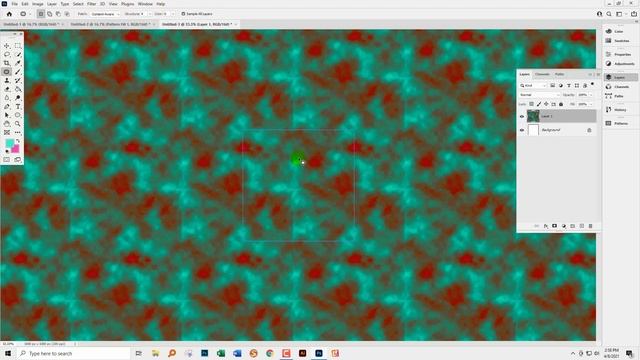Viewport: 640px width, 360px height.
Task: Toggle the lock image pixels brush button
Action: (x=539, y=104)
